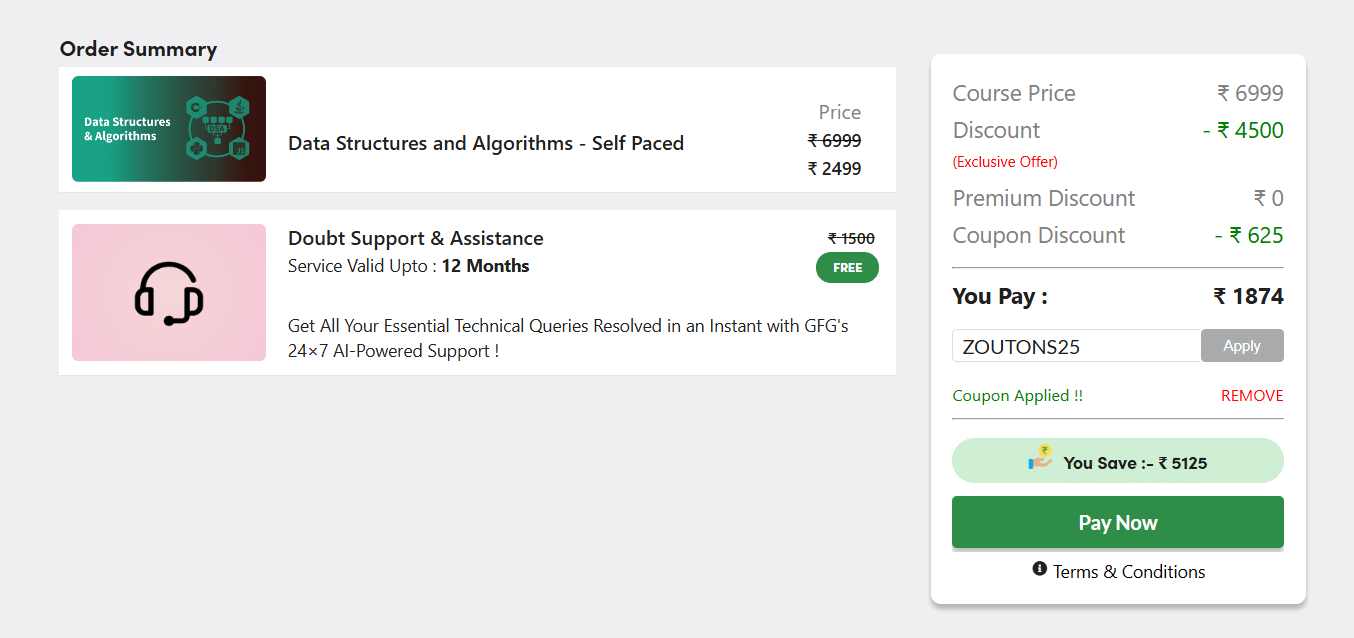Click the Data Structures & Algorithms course thumbnail
This screenshot has width=1354, height=638.
pyautogui.click(x=168, y=128)
